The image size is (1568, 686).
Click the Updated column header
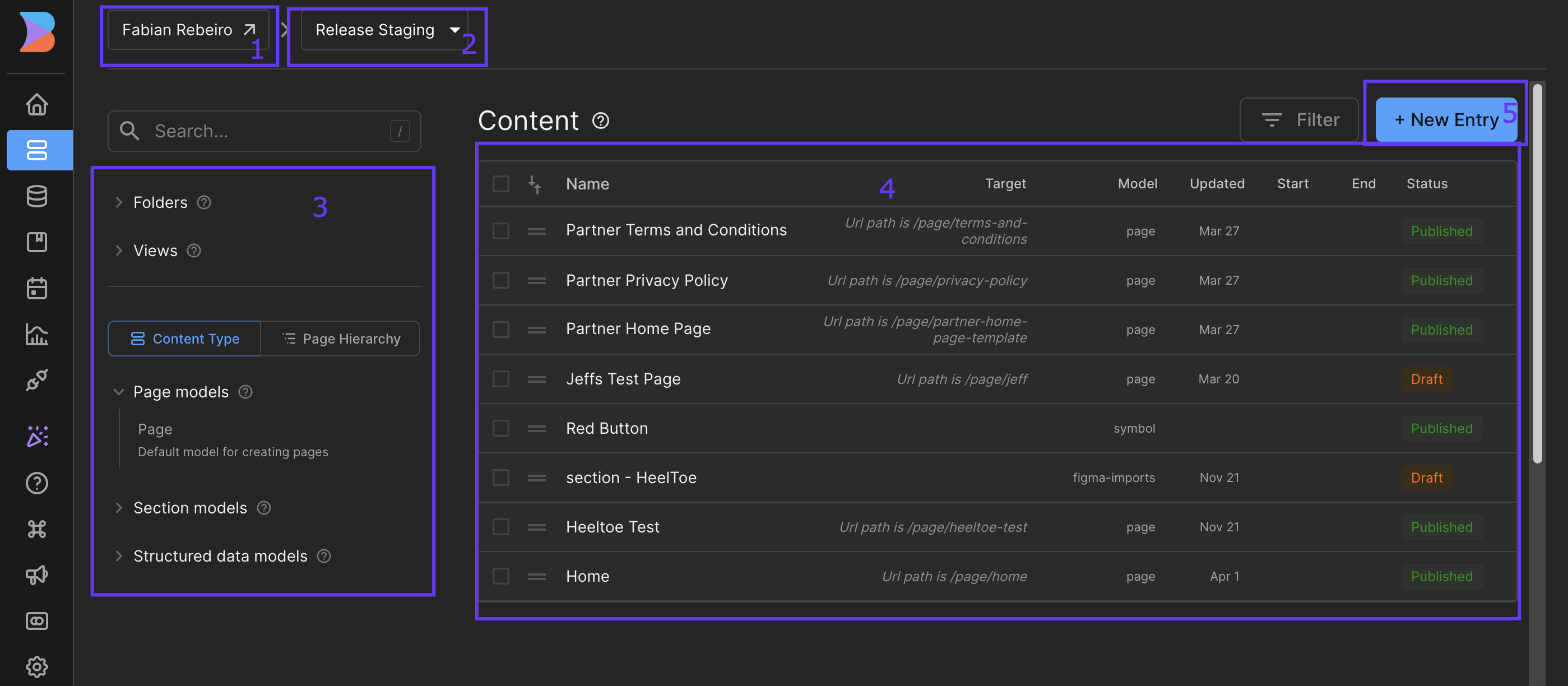tap(1217, 184)
